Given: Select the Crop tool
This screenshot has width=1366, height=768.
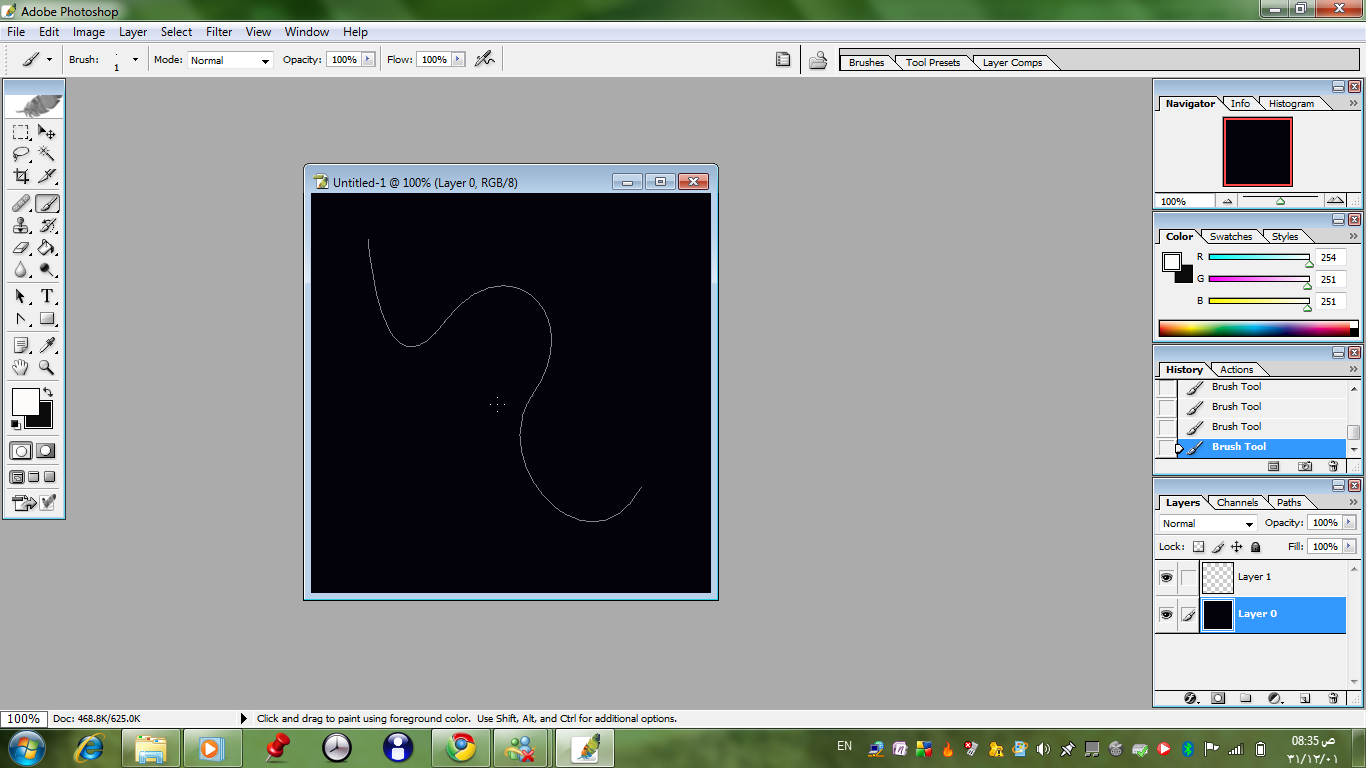Looking at the screenshot, I should 21,177.
